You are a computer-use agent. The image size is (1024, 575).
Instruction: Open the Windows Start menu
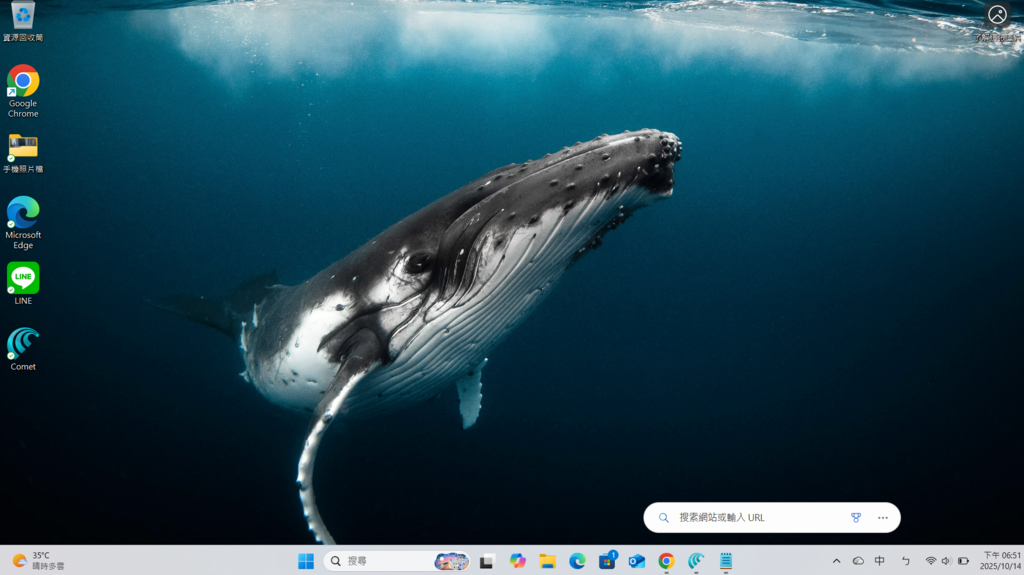pos(306,561)
